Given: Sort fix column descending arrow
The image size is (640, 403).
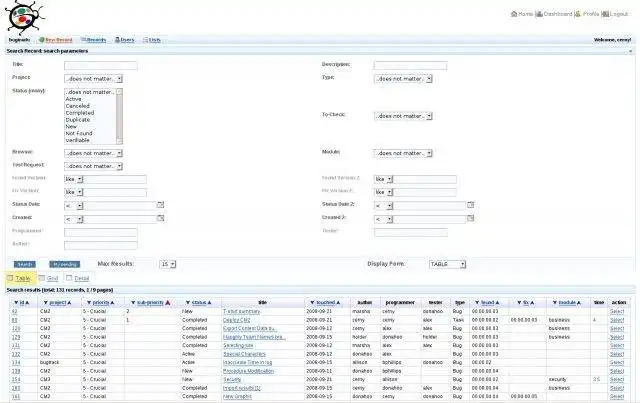Looking at the screenshot, I should coord(519,303).
